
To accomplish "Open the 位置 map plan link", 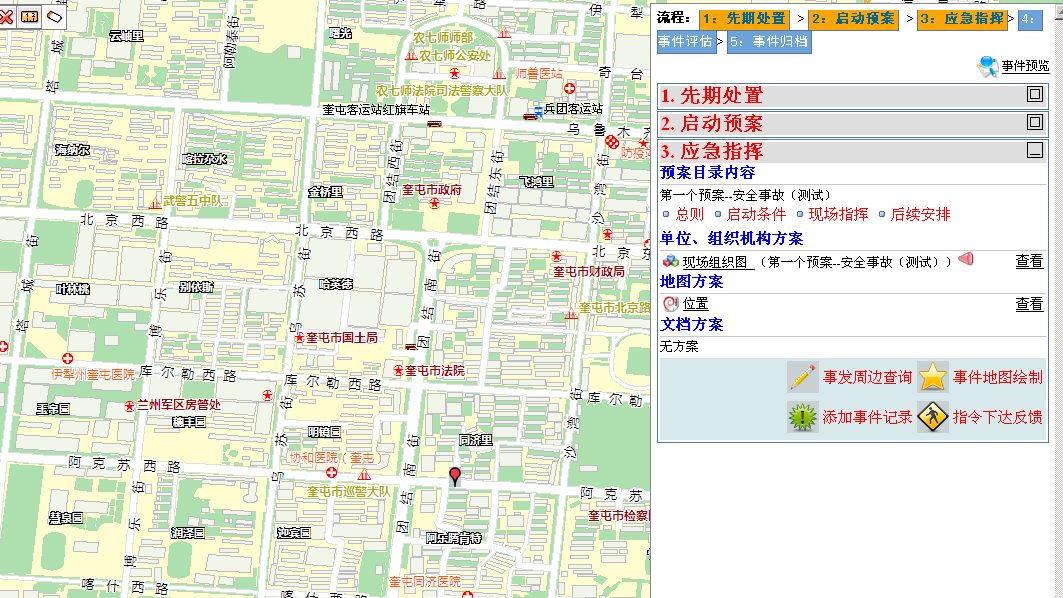I will 695,304.
